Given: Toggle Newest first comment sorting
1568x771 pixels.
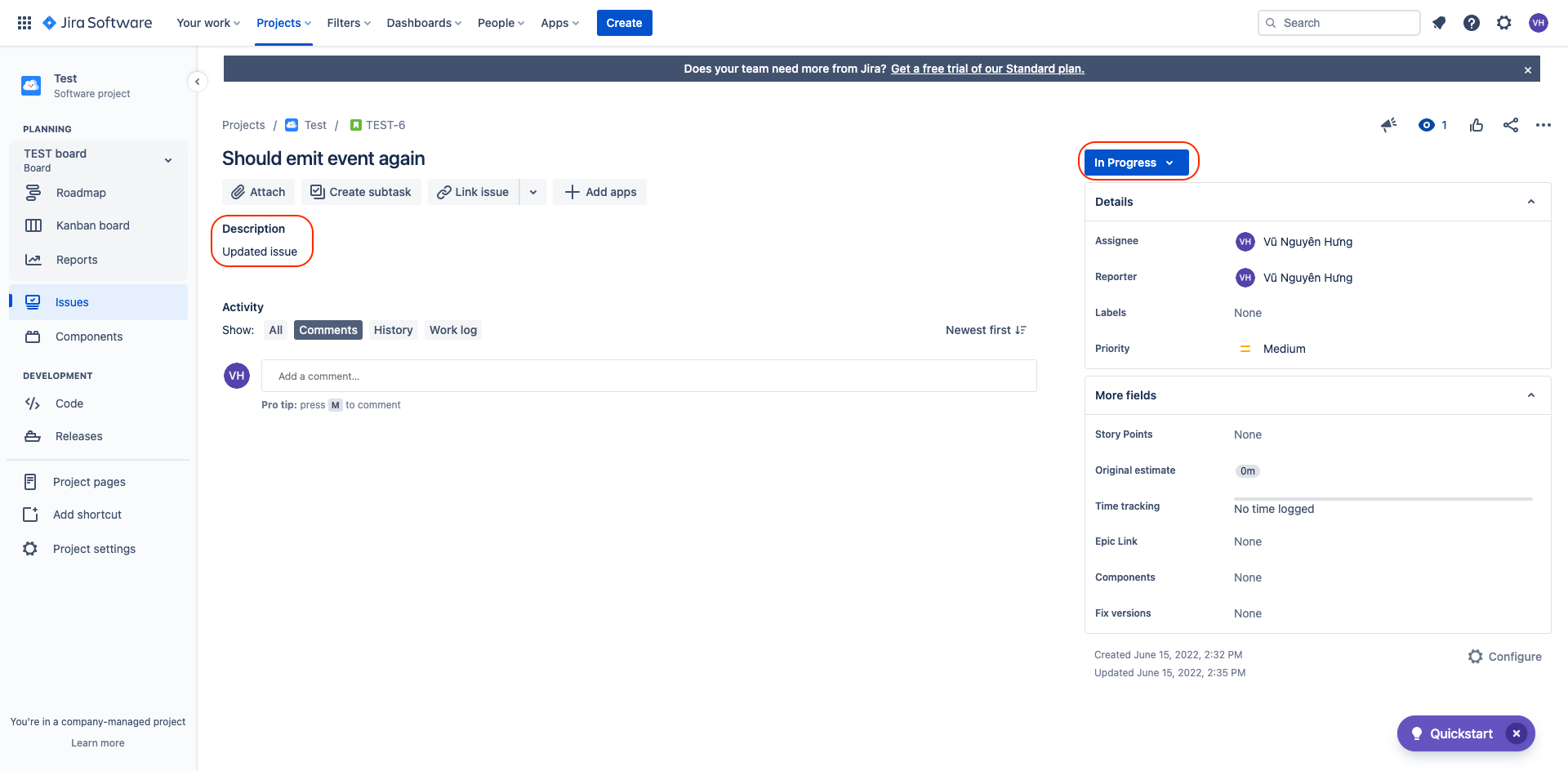Looking at the screenshot, I should 985,330.
